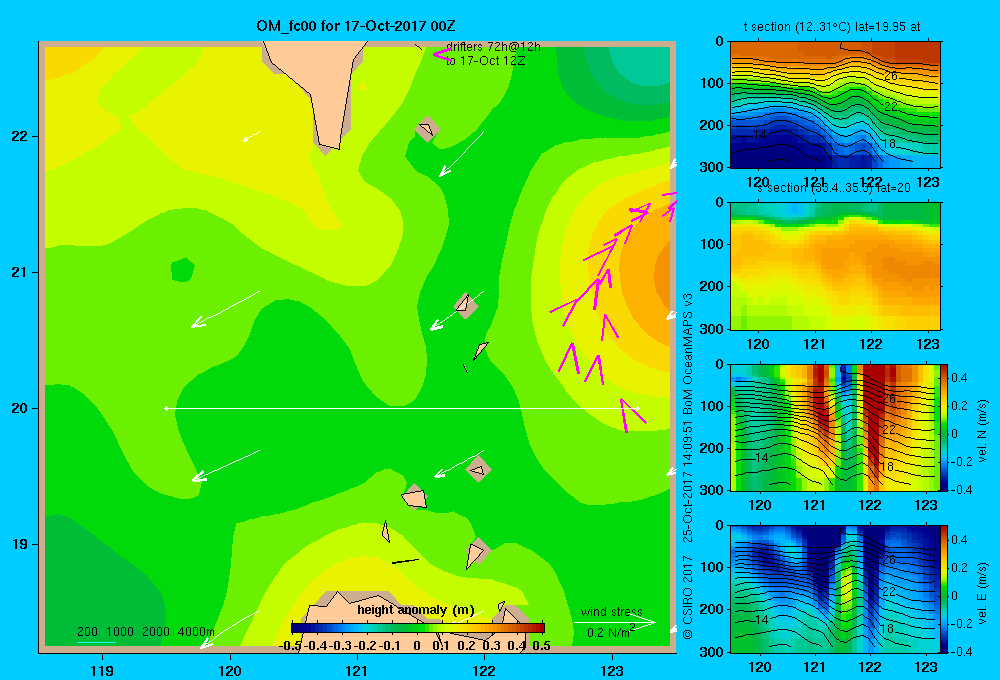
Task: Click longitude 123 tick label below main map
Action: click(612, 670)
